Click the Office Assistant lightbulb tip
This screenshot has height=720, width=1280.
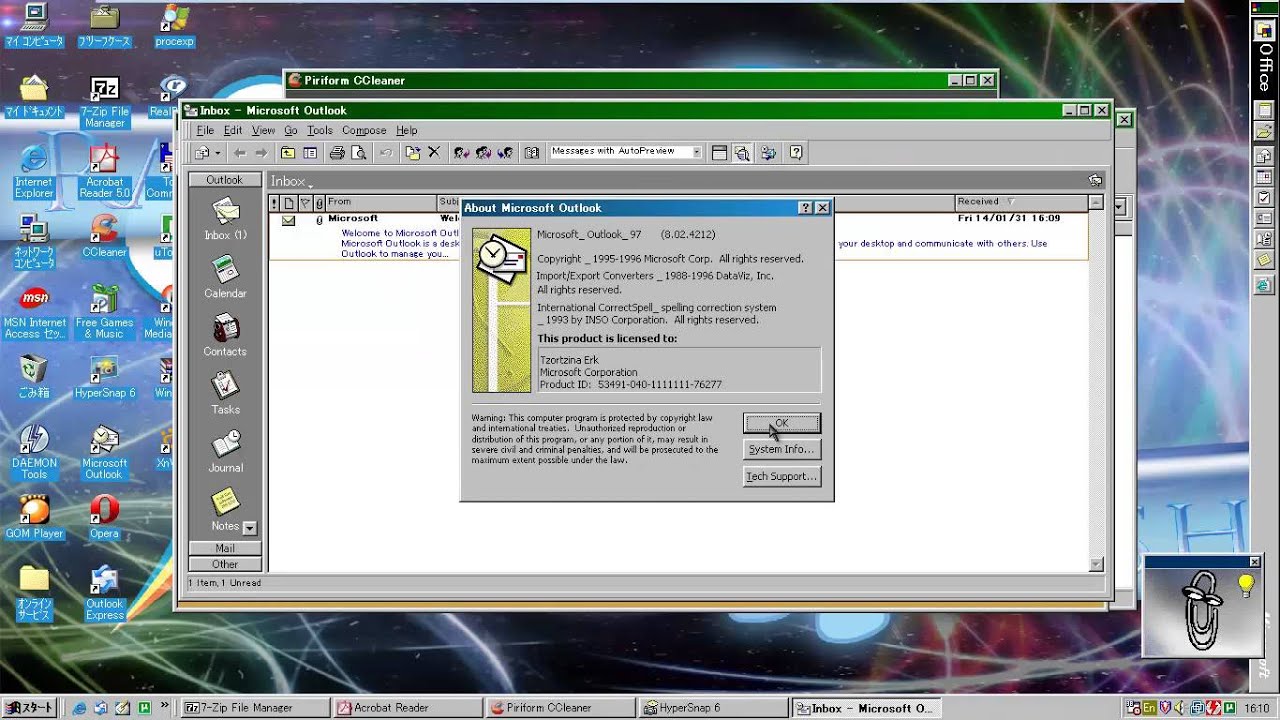coord(1246,584)
